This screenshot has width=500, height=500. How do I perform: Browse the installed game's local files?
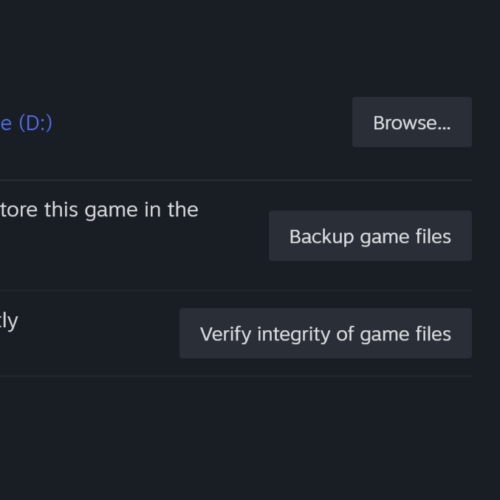tap(412, 122)
